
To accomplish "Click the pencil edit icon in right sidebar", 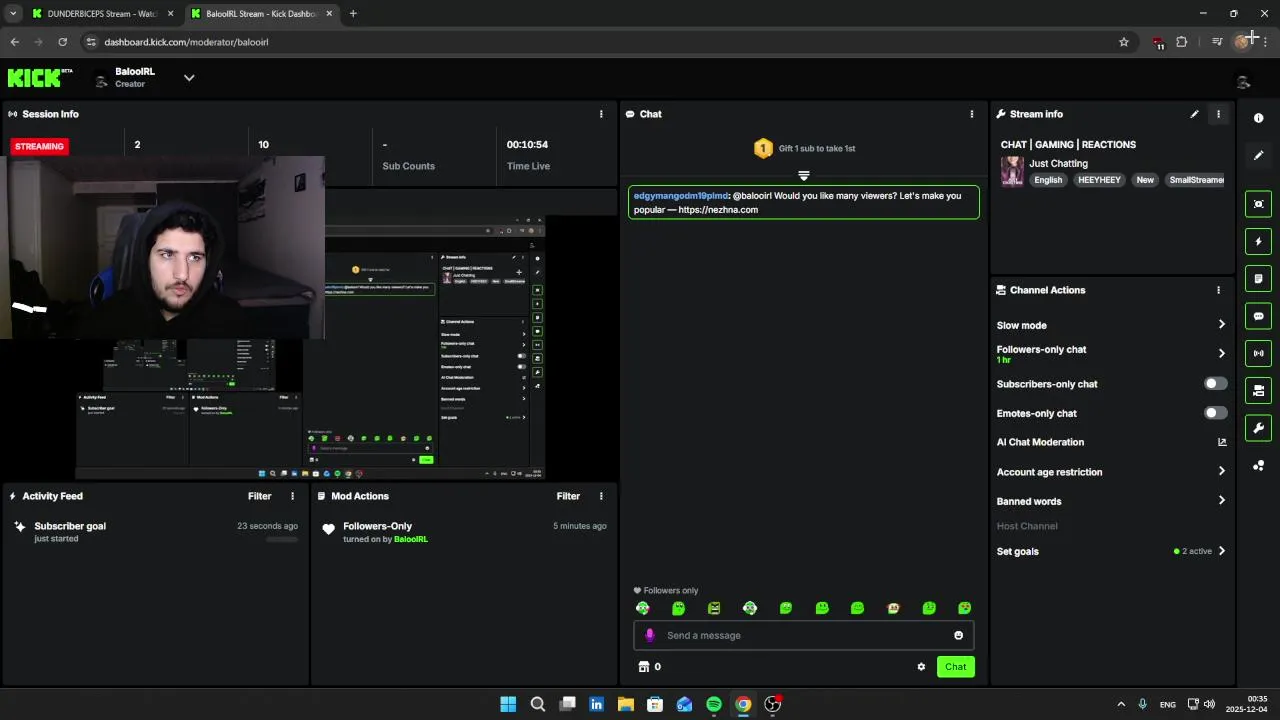I will pyautogui.click(x=1259, y=155).
